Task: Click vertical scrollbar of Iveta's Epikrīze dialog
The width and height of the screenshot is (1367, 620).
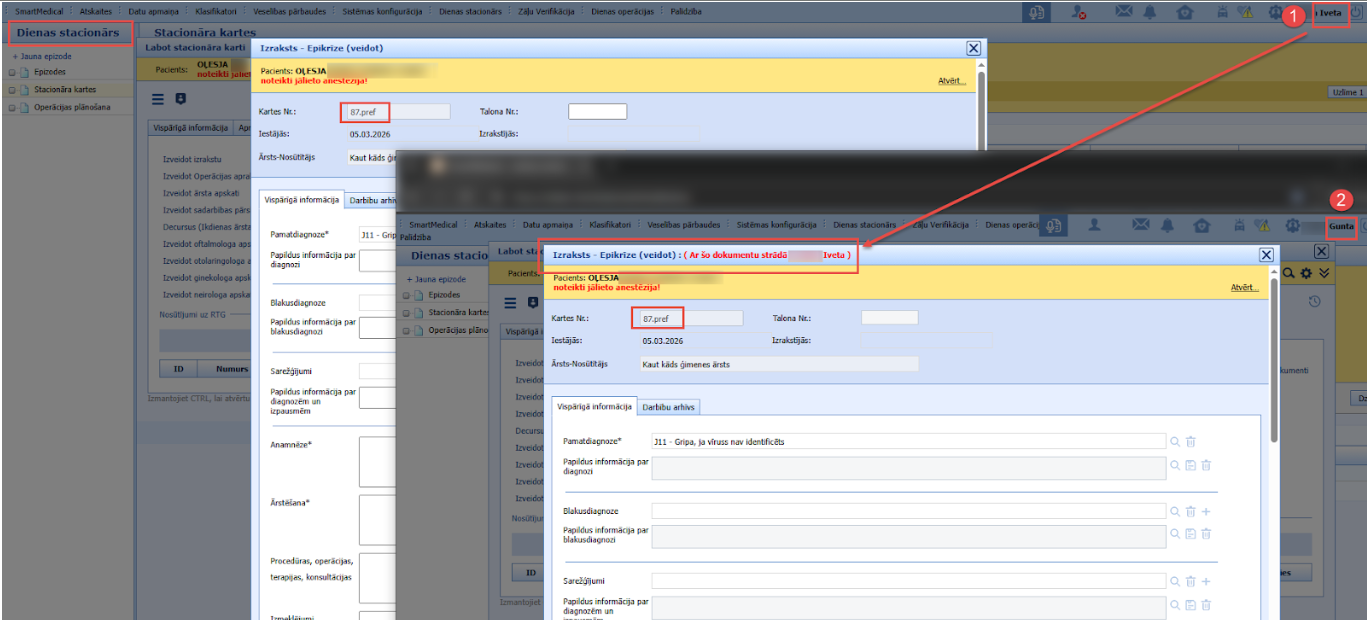Action: click(x=980, y=110)
